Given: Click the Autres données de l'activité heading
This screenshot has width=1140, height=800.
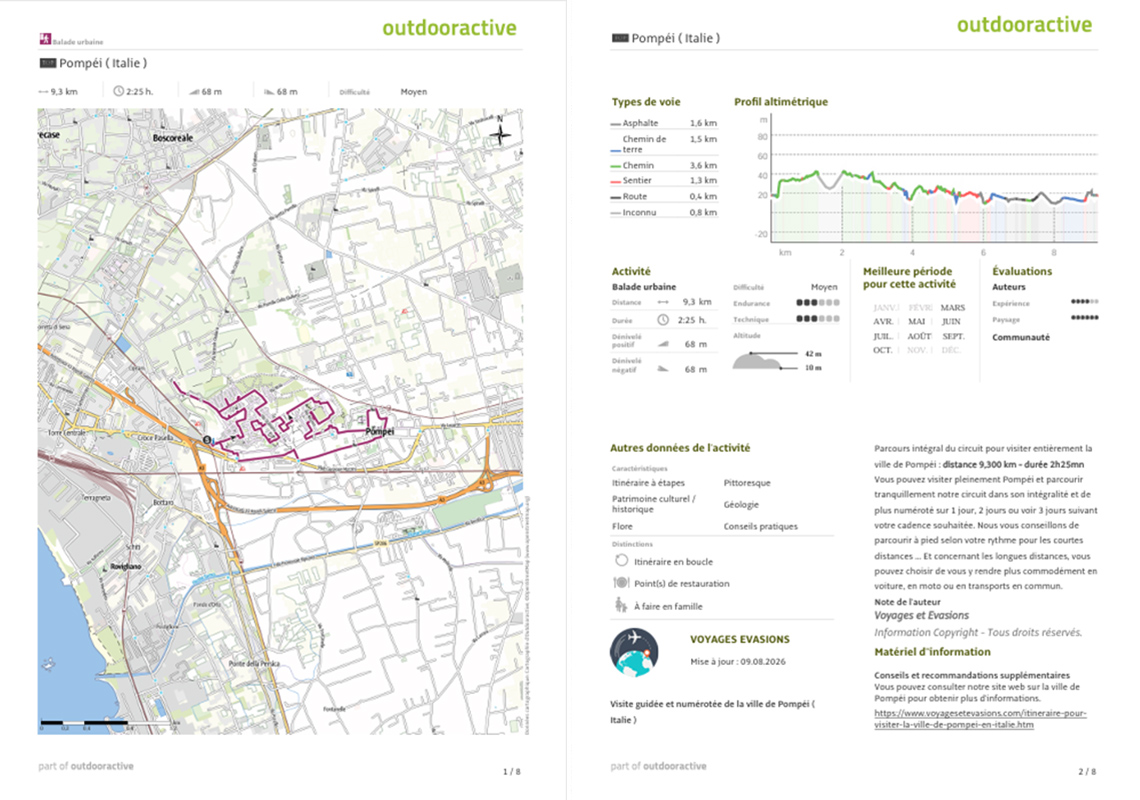Looking at the screenshot, I should tap(681, 448).
